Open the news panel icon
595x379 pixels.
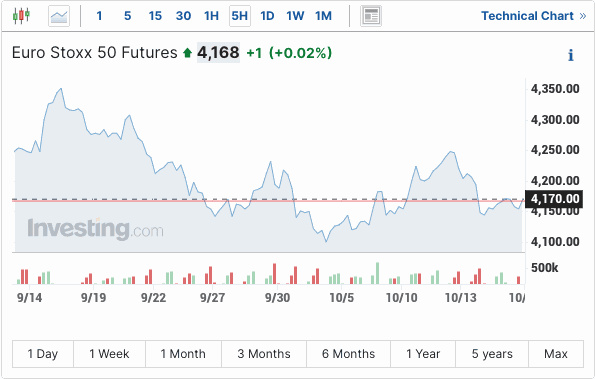pyautogui.click(x=371, y=16)
